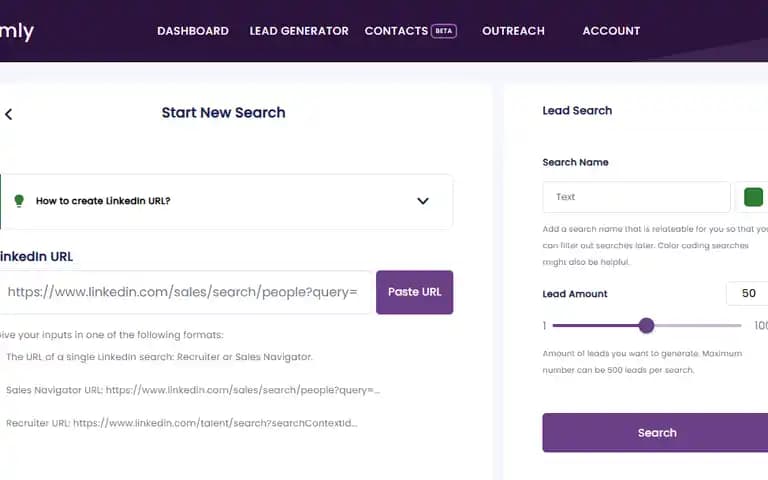Click the back arrow beside Start New Search
Image resolution: width=768 pixels, height=480 pixels.
(8, 114)
